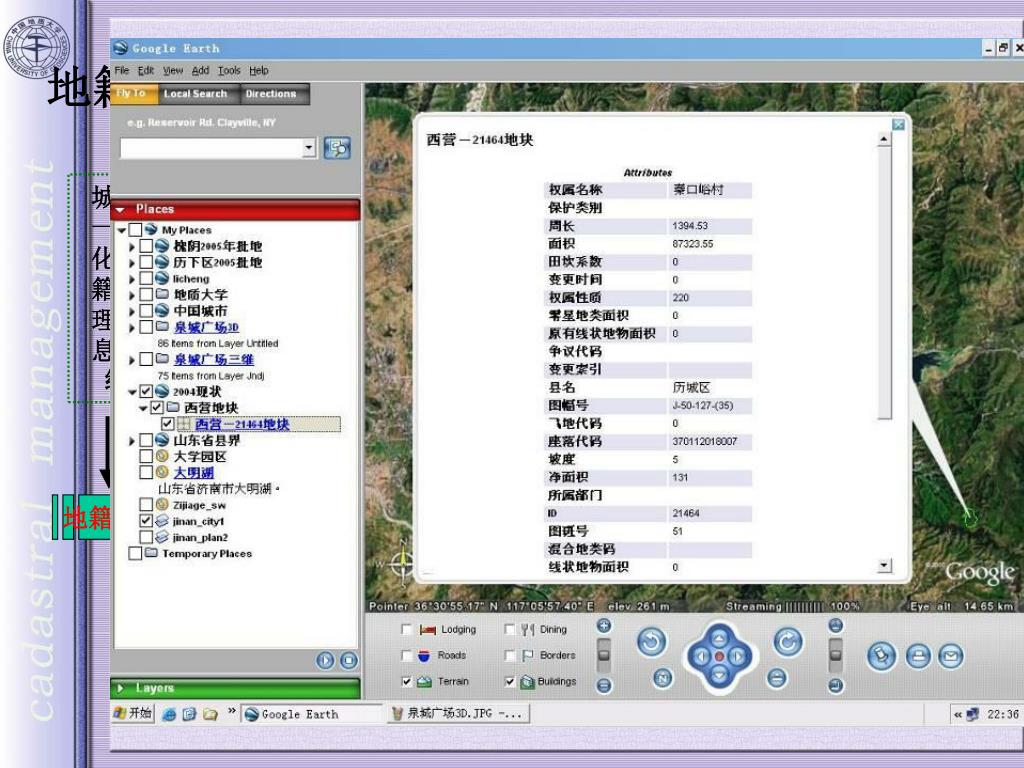
Task: Collapse the My Places tree node
Action: pos(121,230)
